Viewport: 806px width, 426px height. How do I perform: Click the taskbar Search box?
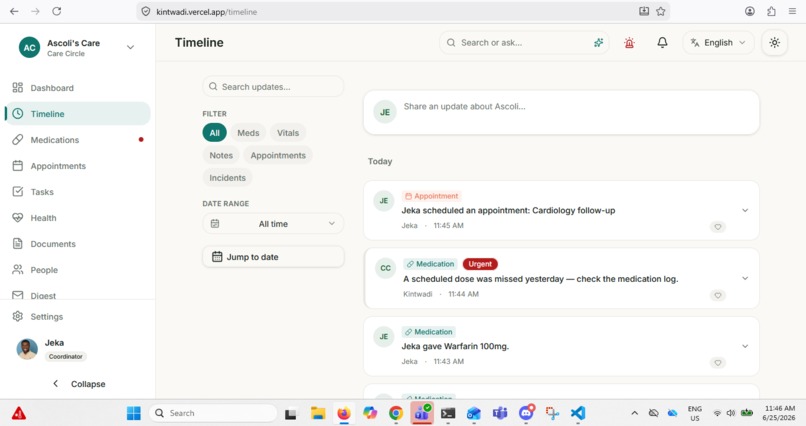pos(213,413)
